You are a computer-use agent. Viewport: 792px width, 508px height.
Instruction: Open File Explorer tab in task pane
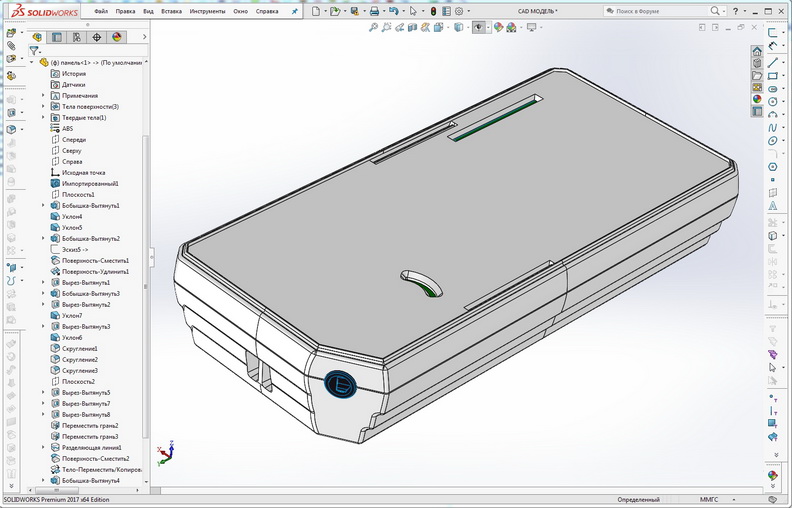(757, 75)
